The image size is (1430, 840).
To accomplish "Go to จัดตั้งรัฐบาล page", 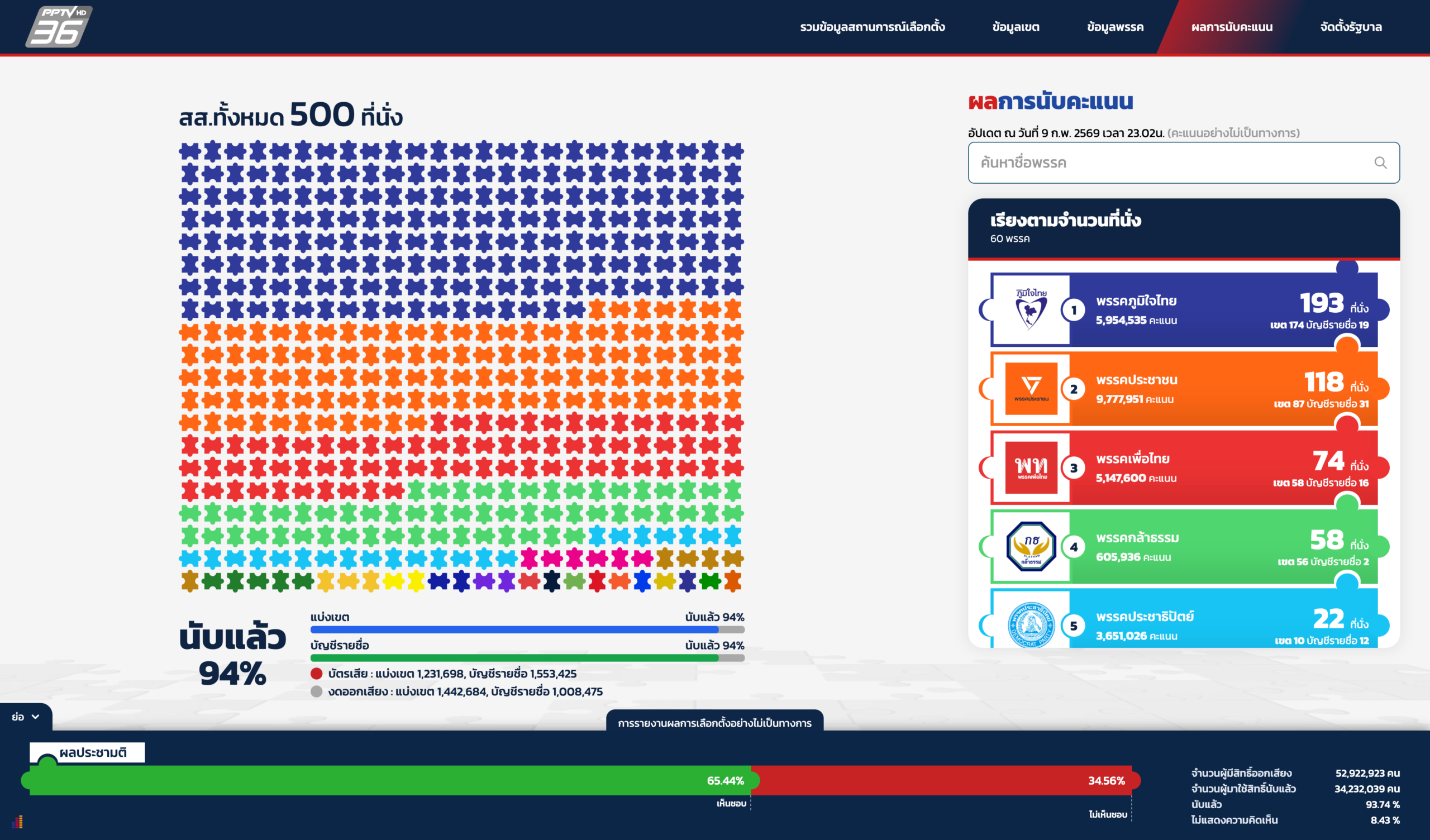I will pos(1350,27).
